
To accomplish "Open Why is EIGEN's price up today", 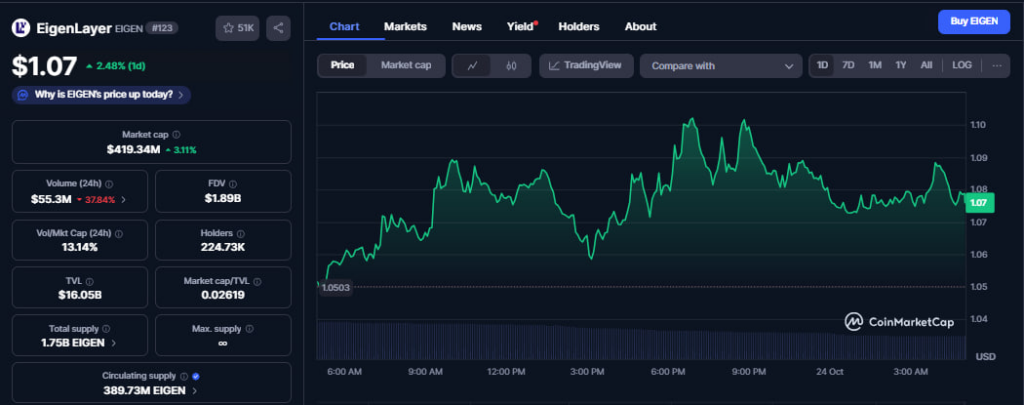I will 101,95.
